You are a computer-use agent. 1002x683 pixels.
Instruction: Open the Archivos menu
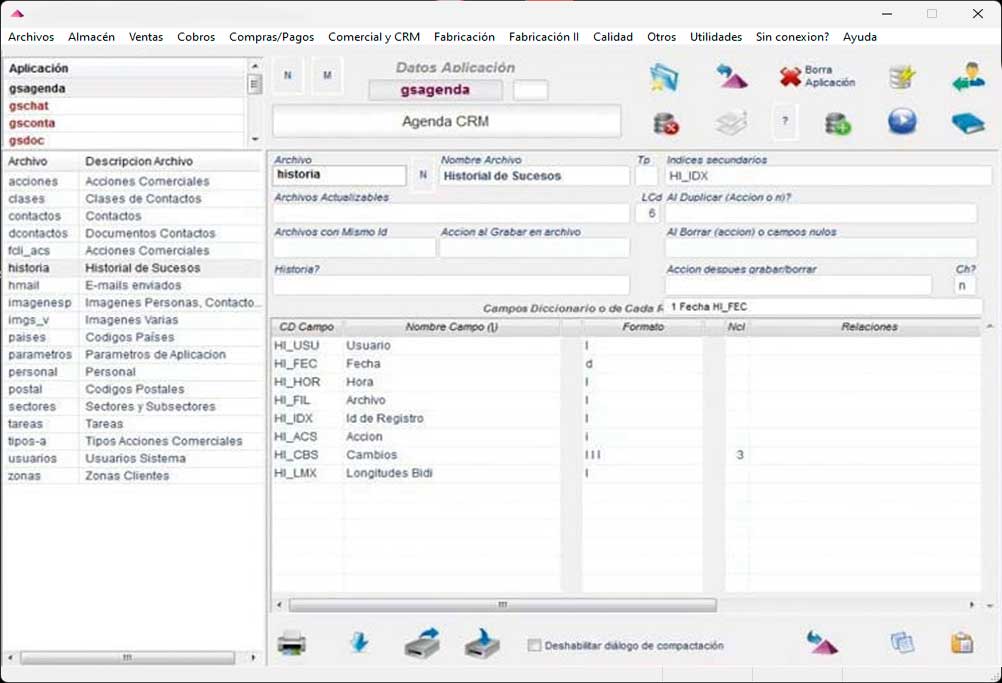click(x=31, y=37)
